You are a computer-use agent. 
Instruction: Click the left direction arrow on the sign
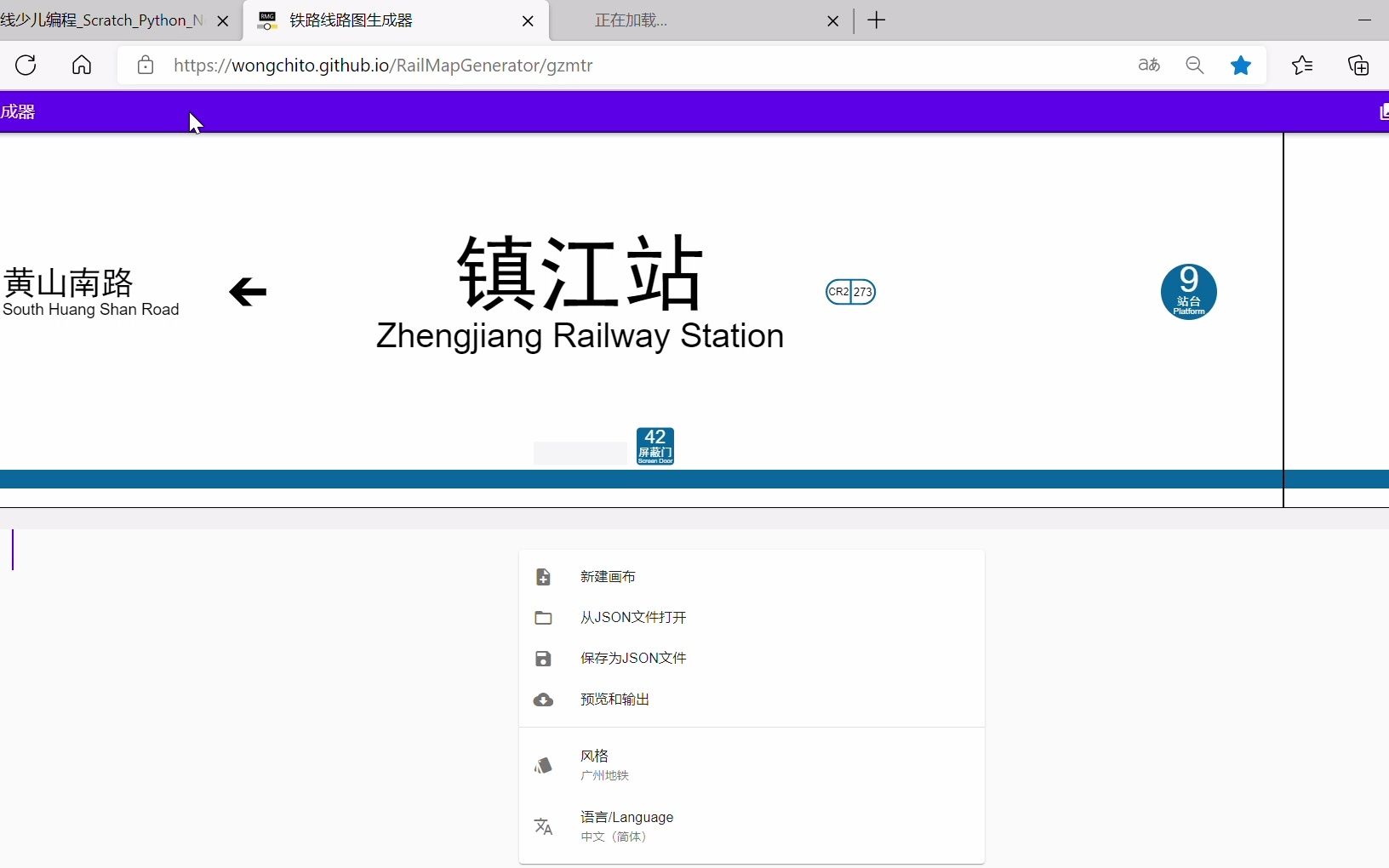point(248,292)
